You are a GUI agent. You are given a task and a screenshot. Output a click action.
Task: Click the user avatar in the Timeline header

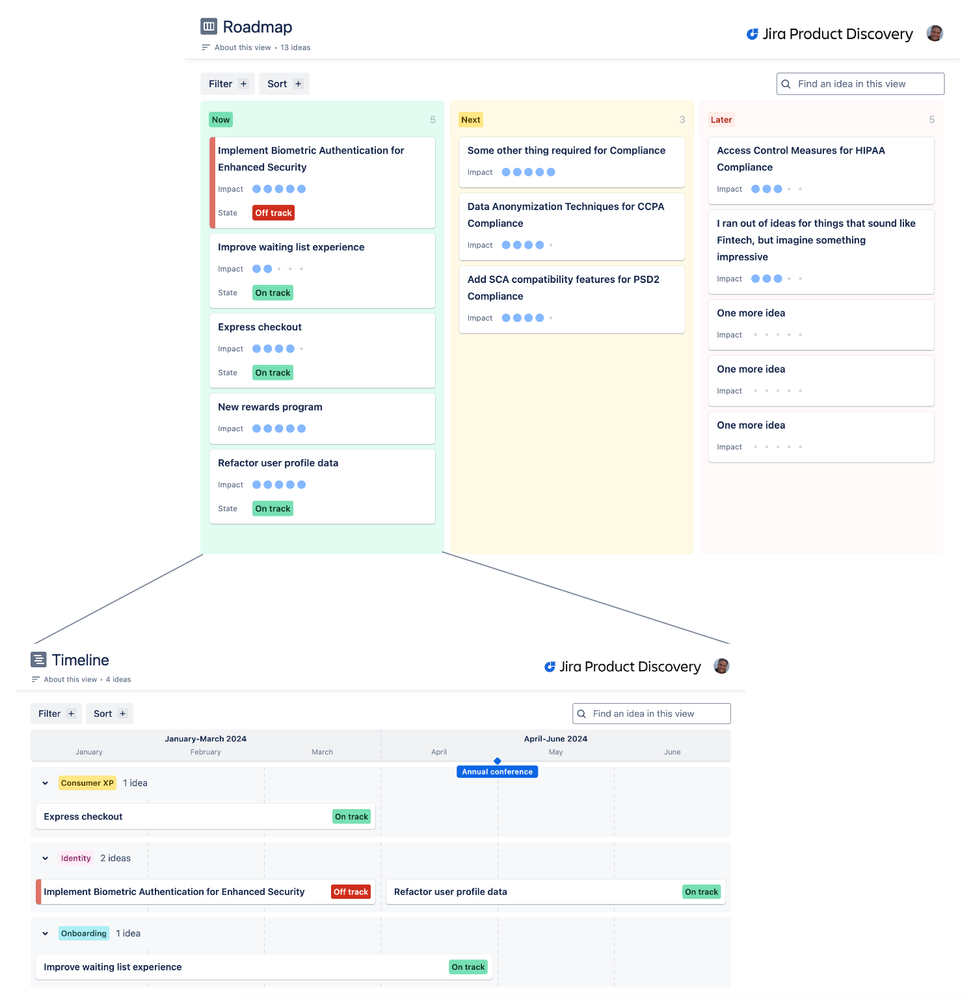[721, 665]
